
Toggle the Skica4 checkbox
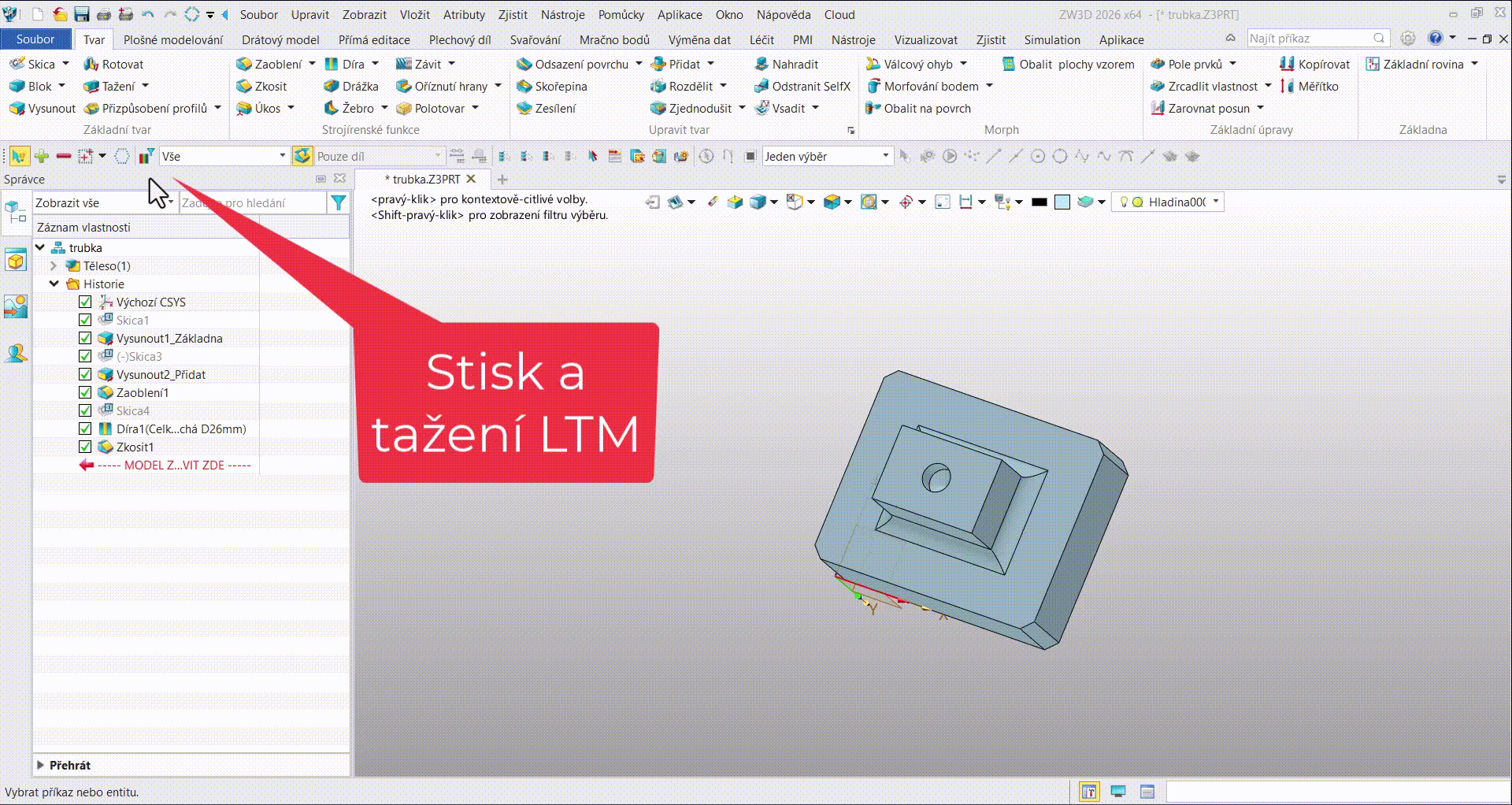click(85, 410)
